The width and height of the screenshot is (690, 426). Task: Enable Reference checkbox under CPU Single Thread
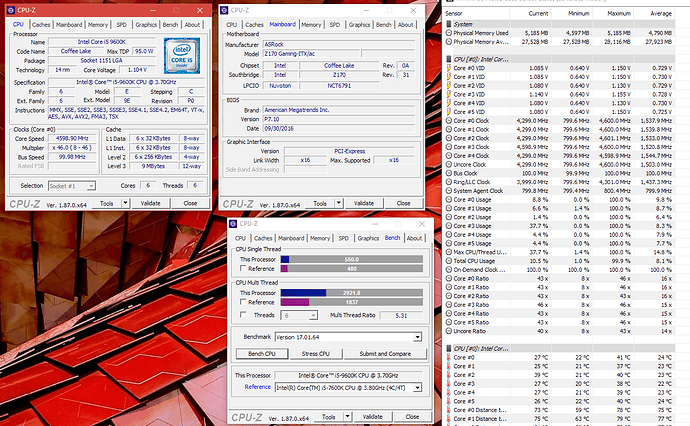(x=242, y=268)
